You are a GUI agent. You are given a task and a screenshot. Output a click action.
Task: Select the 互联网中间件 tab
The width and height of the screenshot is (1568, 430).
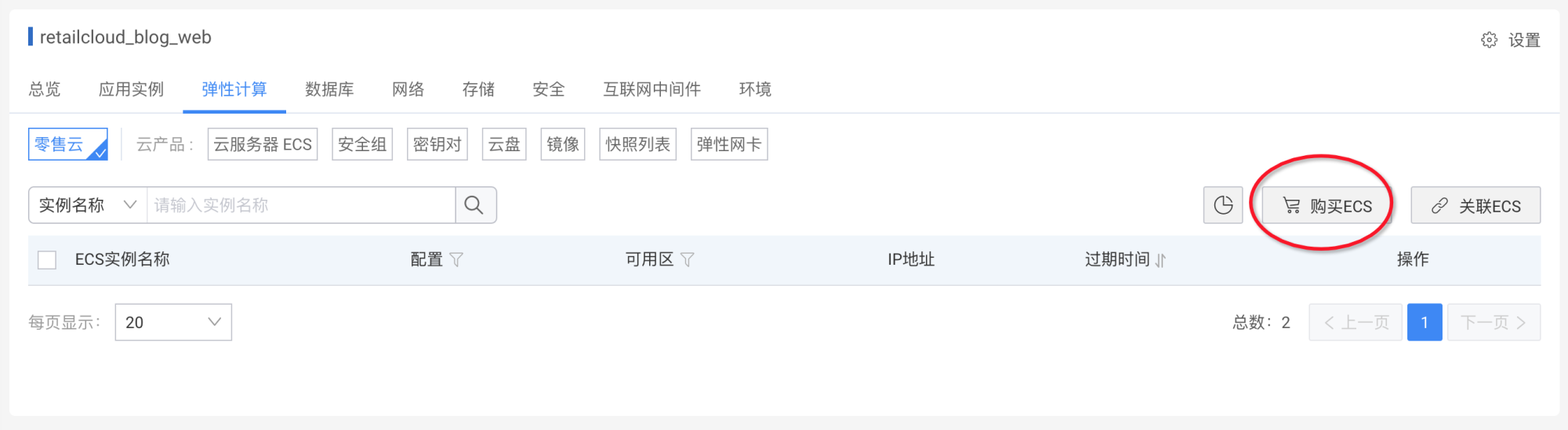pos(652,89)
